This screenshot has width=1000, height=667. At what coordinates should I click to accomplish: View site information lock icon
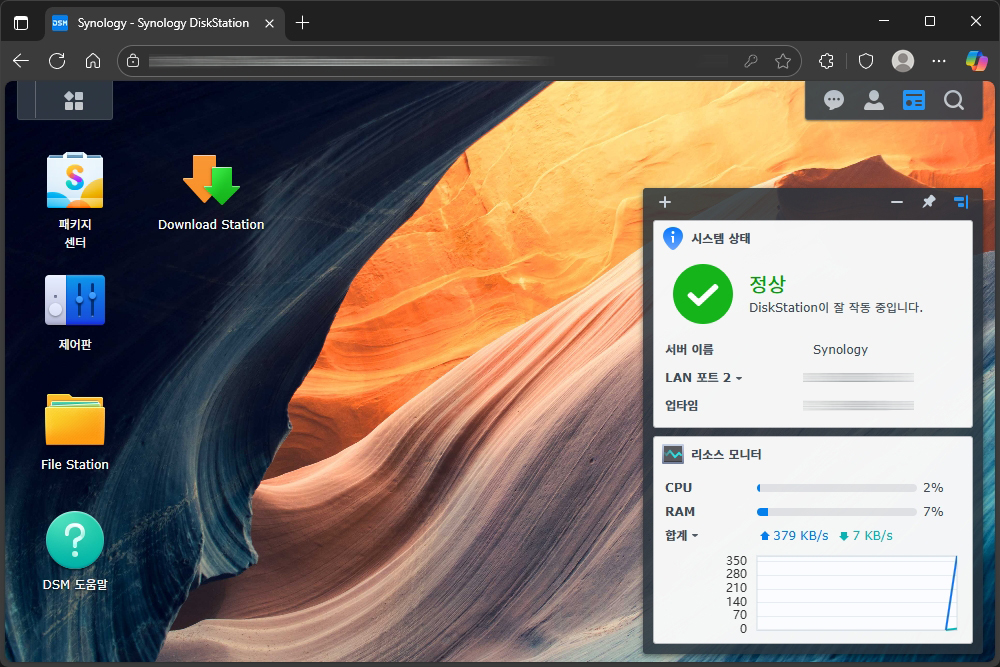pos(133,61)
